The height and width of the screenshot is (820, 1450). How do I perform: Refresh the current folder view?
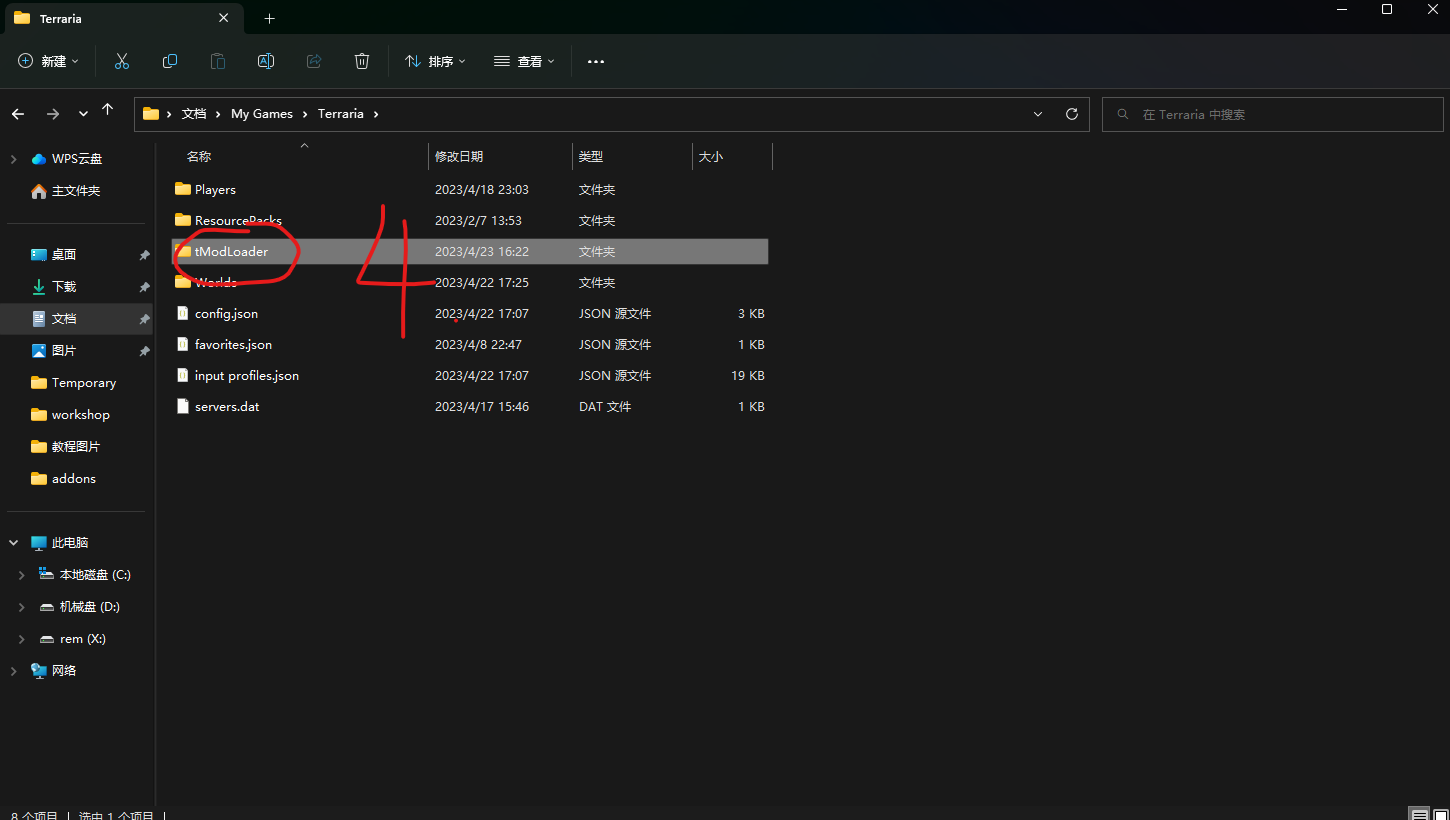click(1072, 114)
